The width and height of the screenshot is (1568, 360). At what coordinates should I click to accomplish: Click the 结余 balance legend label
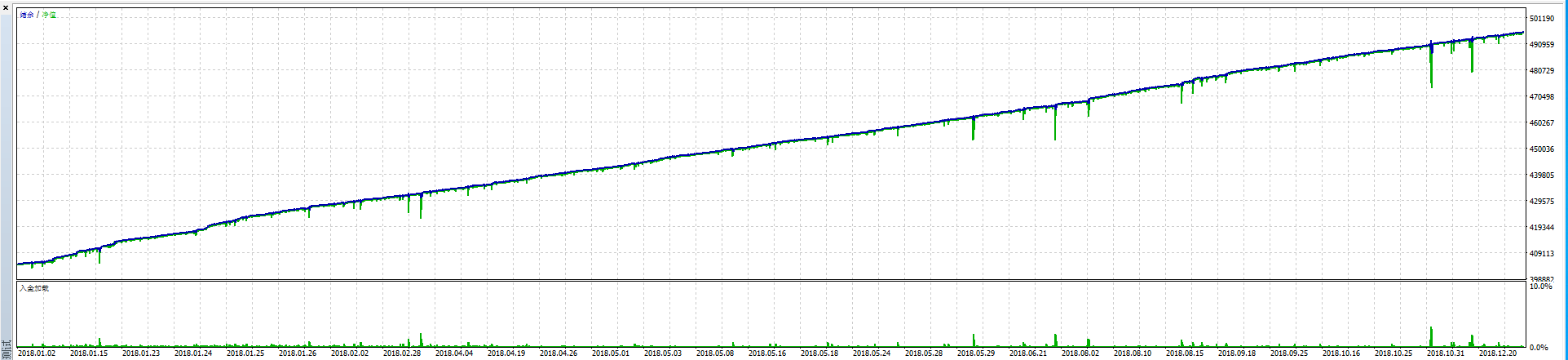[x=27, y=16]
